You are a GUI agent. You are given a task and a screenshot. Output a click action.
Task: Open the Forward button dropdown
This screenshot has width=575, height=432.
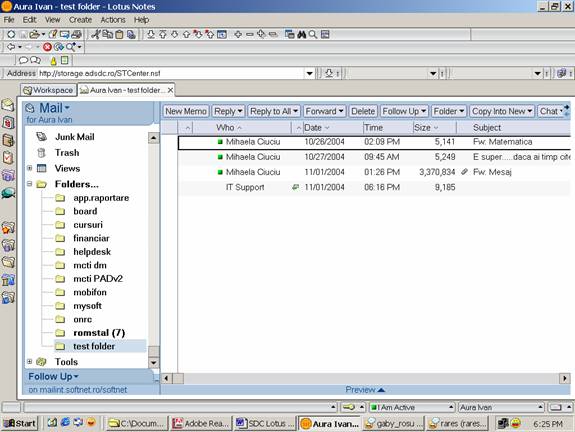coord(341,111)
